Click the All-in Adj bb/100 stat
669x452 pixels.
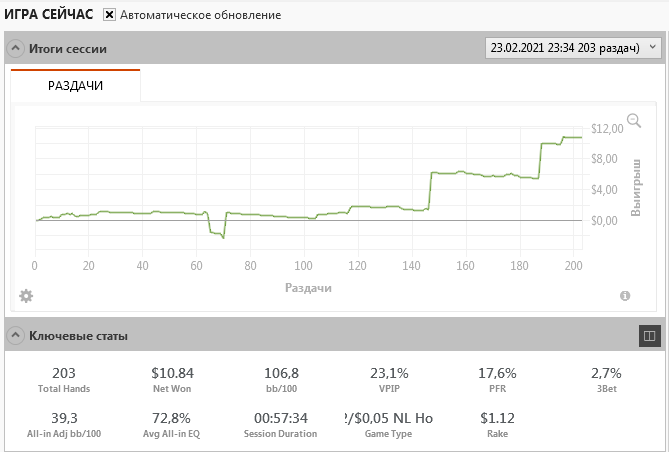64,424
